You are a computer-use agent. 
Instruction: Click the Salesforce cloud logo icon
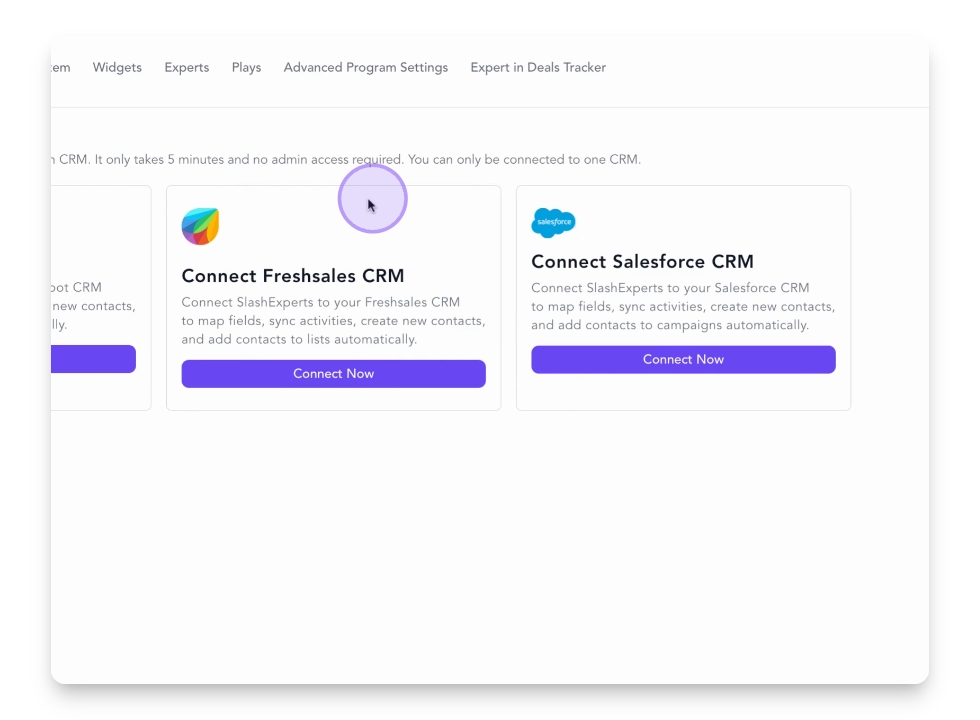[x=553, y=222]
